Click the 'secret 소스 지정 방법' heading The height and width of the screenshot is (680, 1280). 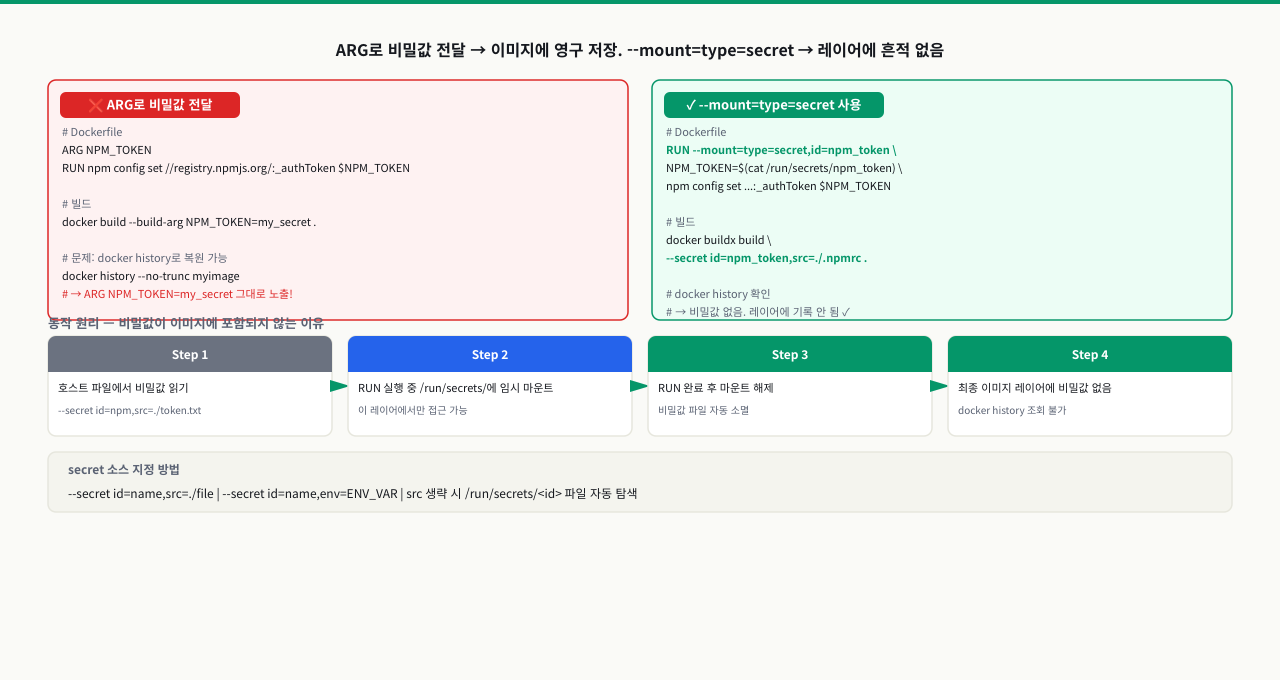coord(124,470)
